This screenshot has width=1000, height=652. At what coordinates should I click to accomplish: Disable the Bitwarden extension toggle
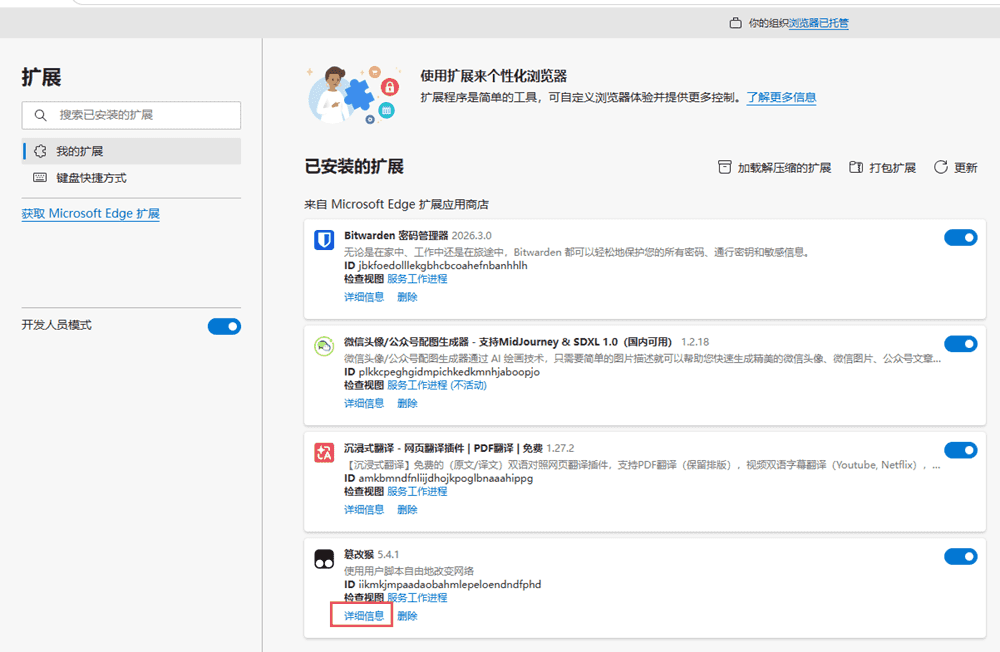960,238
